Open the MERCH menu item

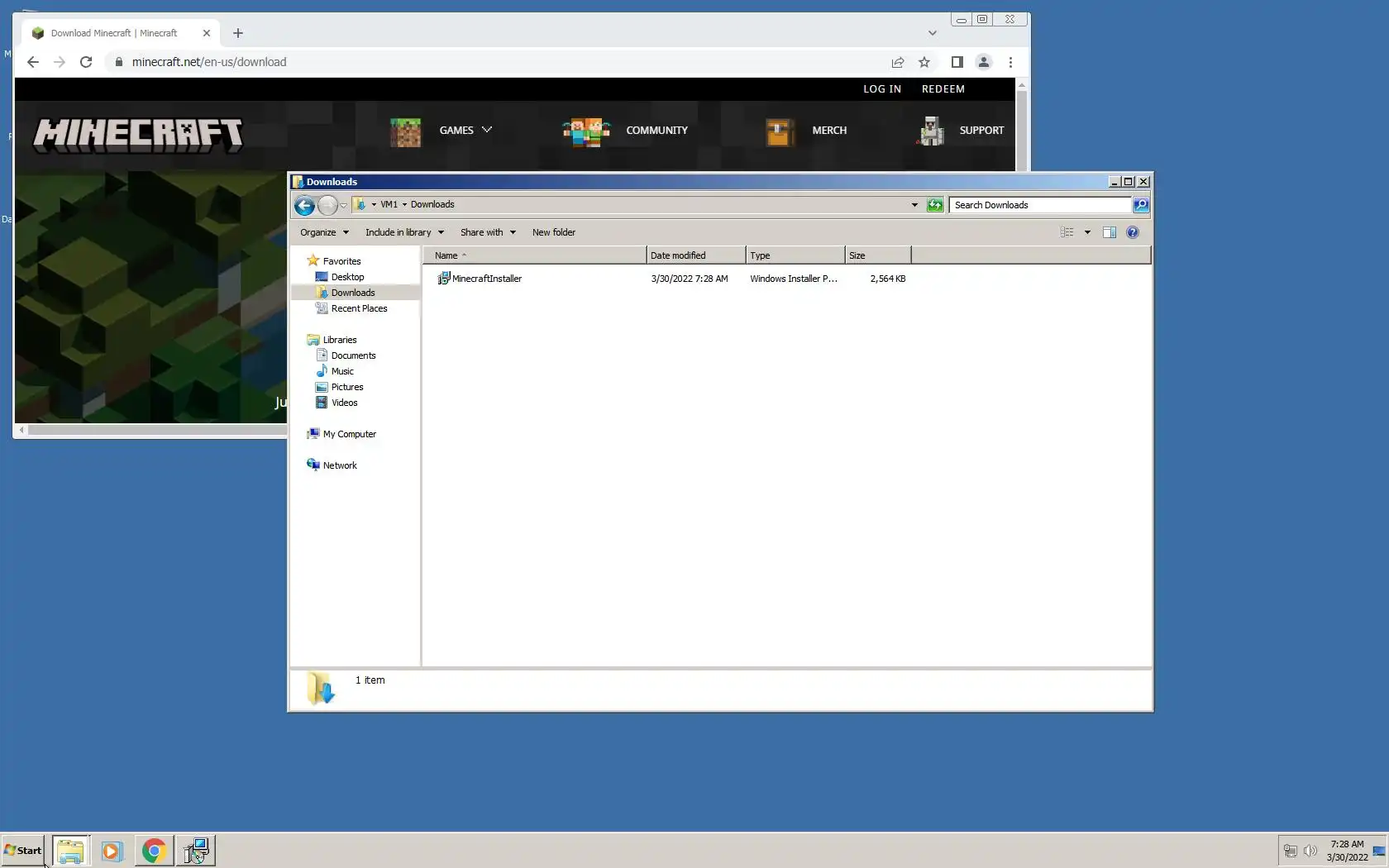tap(829, 131)
